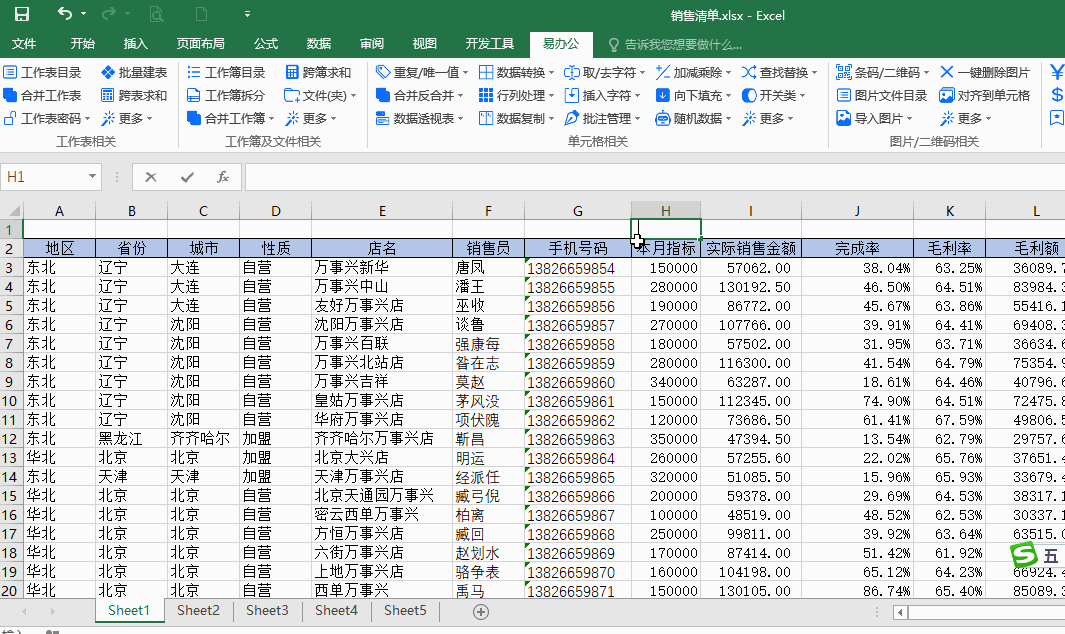Click the 批量建表 icon

(107, 72)
